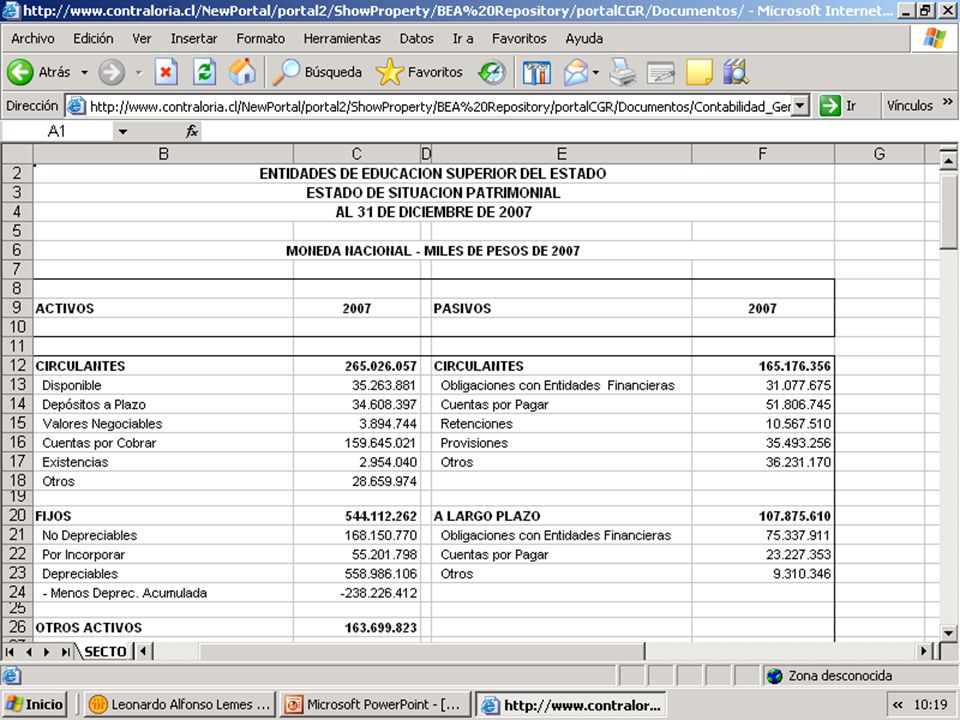960x720 pixels.
Task: Refresh the current page
Action: 204,72
